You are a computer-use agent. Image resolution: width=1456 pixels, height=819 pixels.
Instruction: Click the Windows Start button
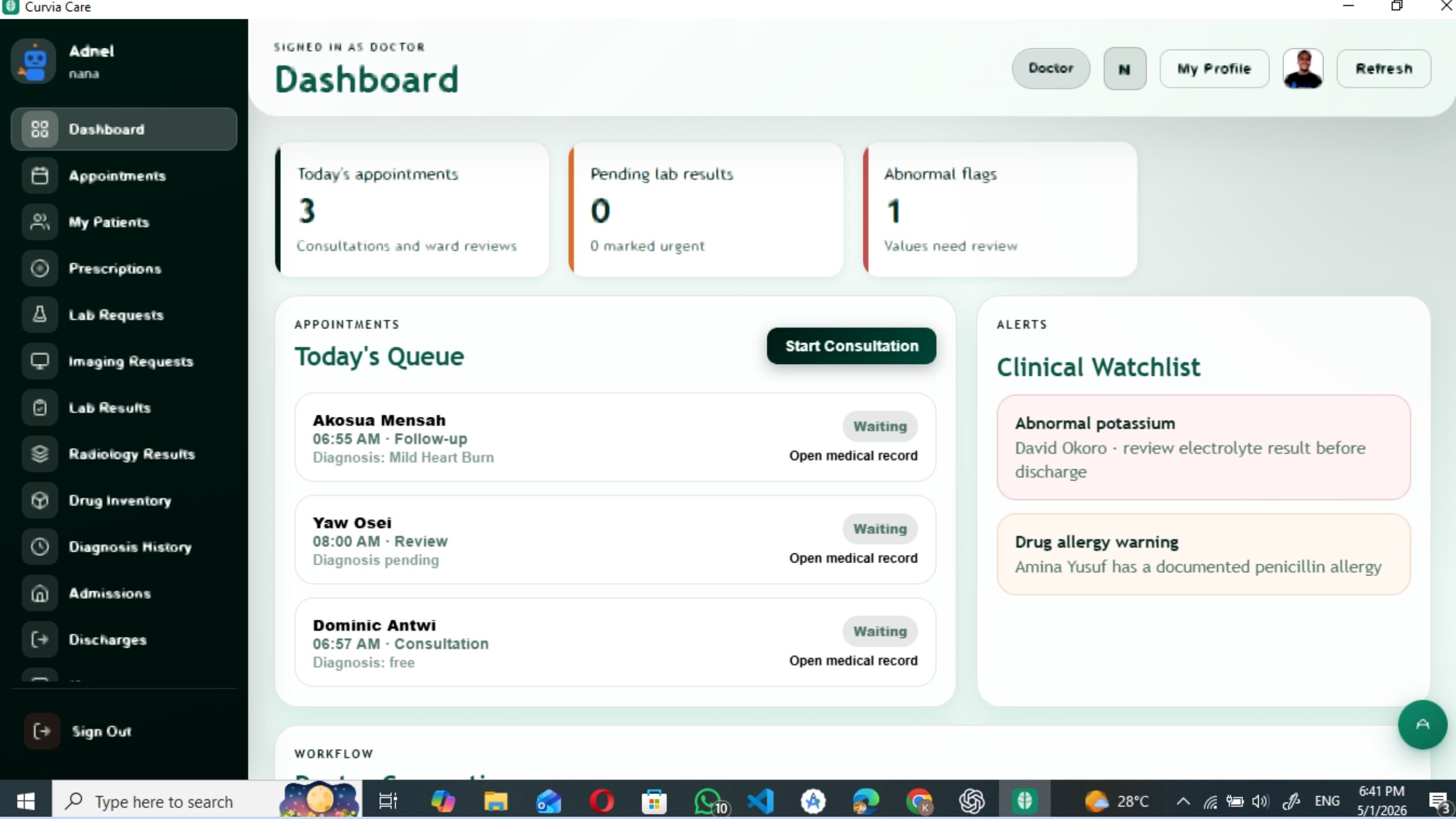26,801
